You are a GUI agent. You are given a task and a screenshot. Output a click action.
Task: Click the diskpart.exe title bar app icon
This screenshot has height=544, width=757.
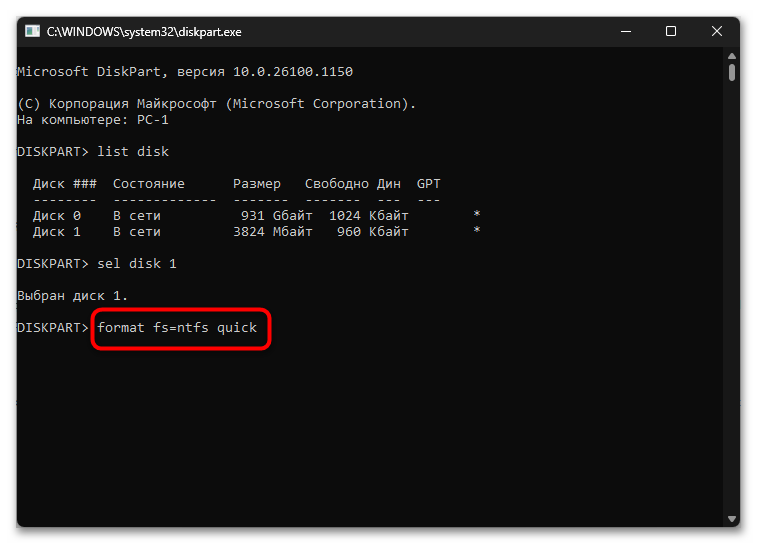click(32, 31)
